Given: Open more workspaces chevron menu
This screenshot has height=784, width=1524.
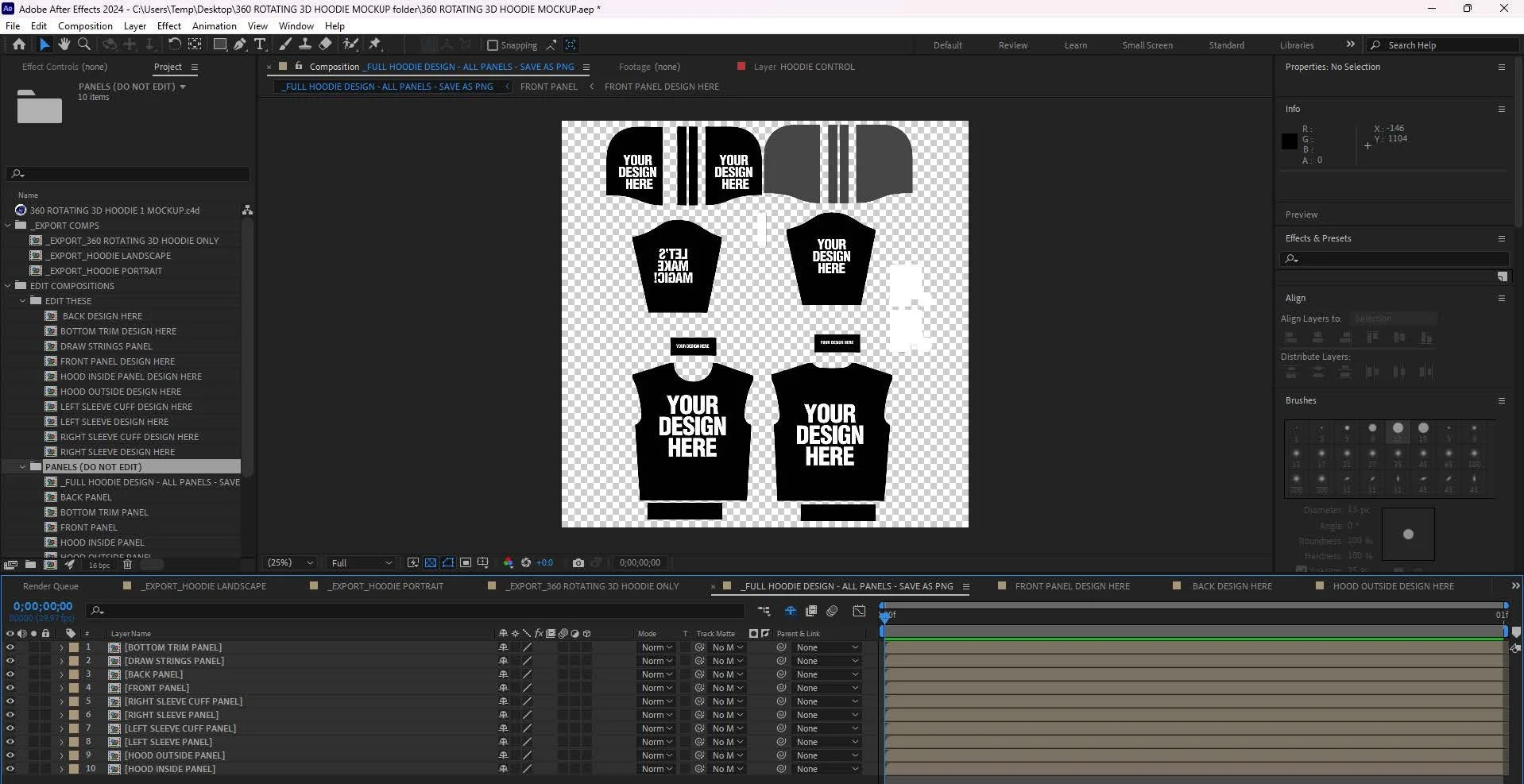Looking at the screenshot, I should (x=1350, y=44).
